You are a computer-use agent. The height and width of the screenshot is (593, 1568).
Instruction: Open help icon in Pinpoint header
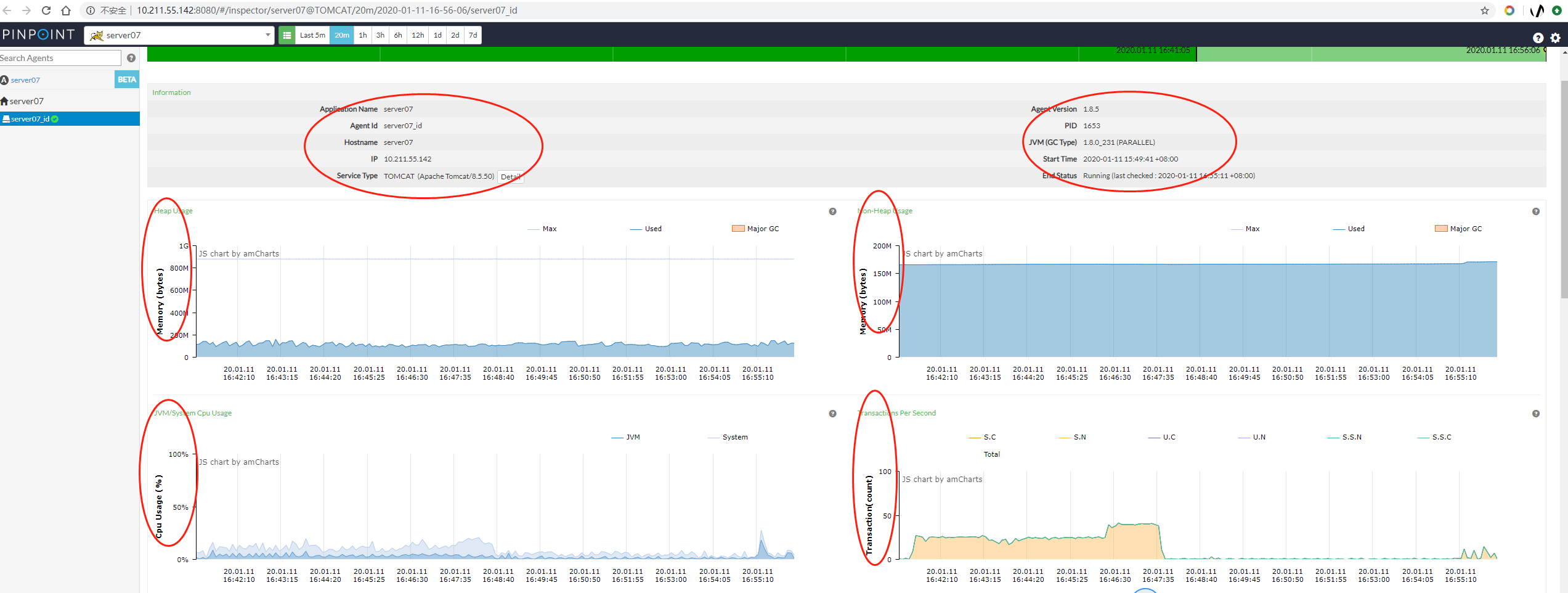click(x=1538, y=38)
